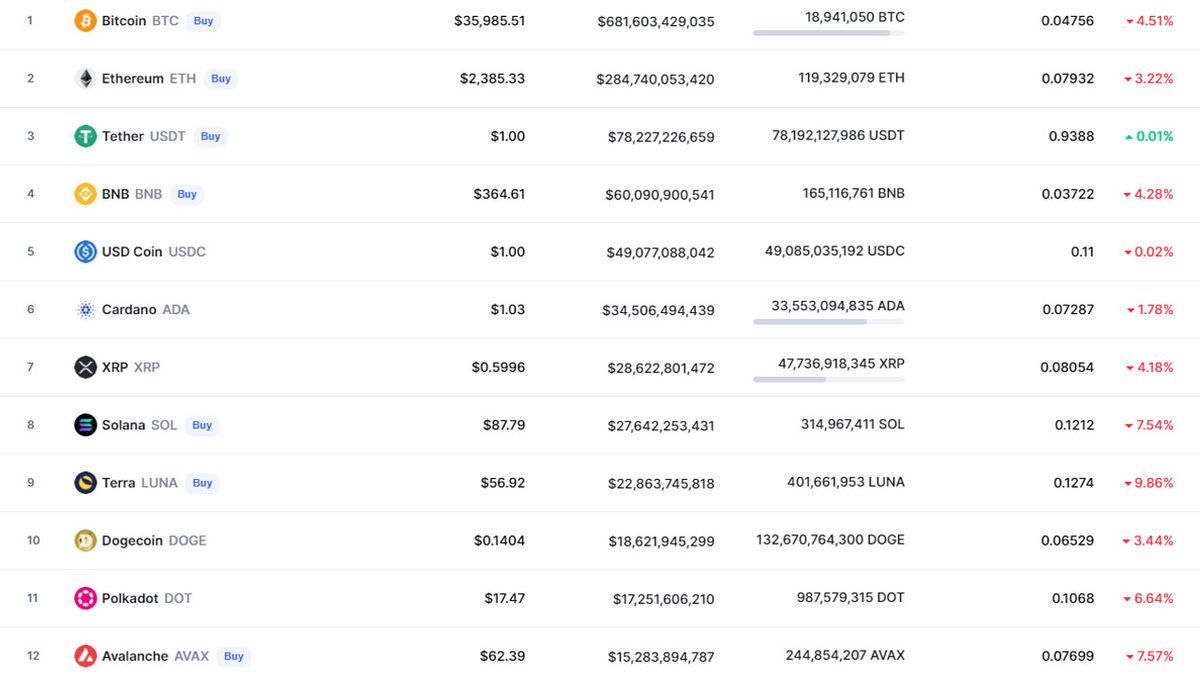Click the Ethereum logo icon
This screenshot has width=1200, height=675.
coord(85,78)
